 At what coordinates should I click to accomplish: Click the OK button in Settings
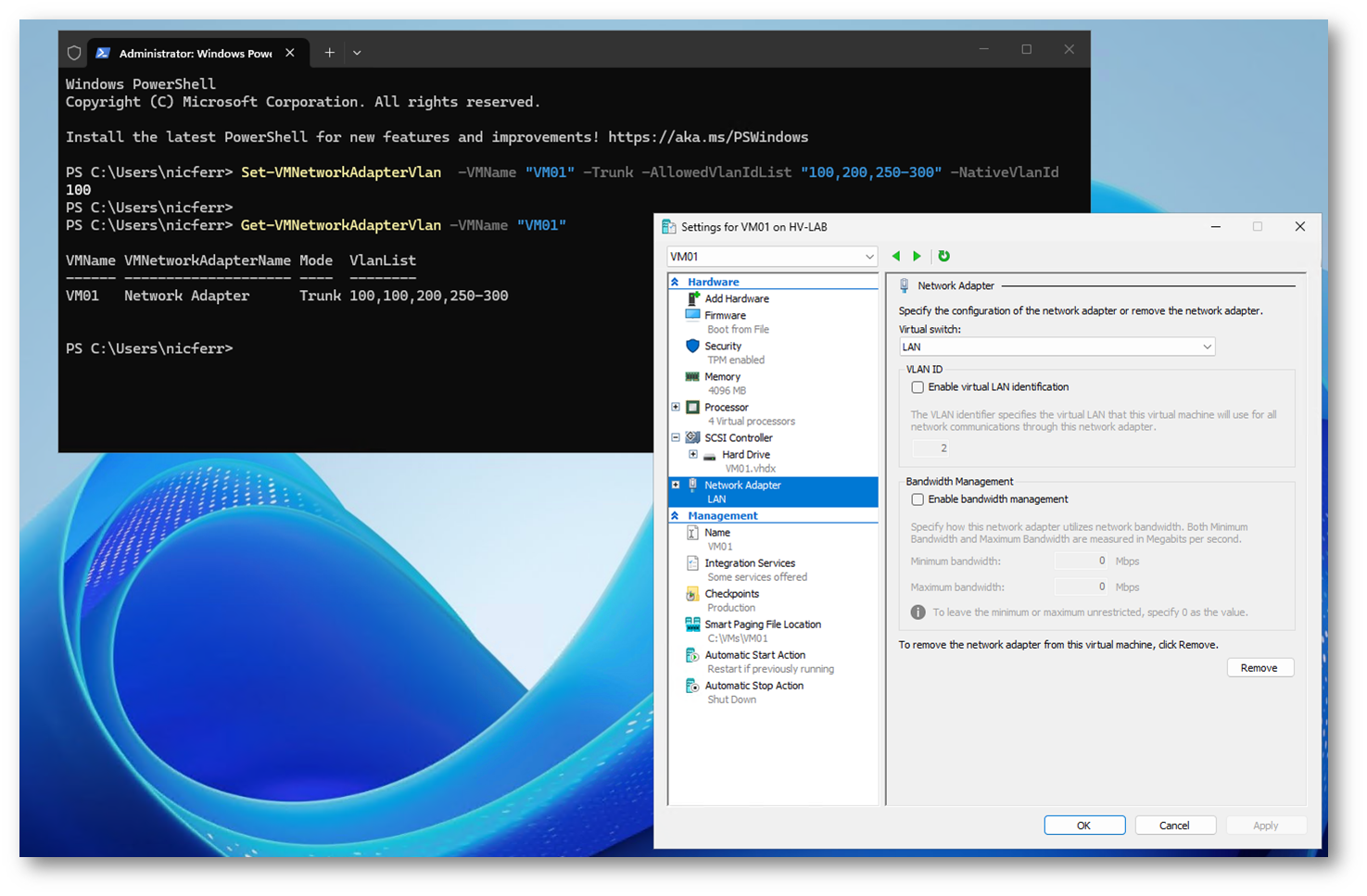(1083, 826)
